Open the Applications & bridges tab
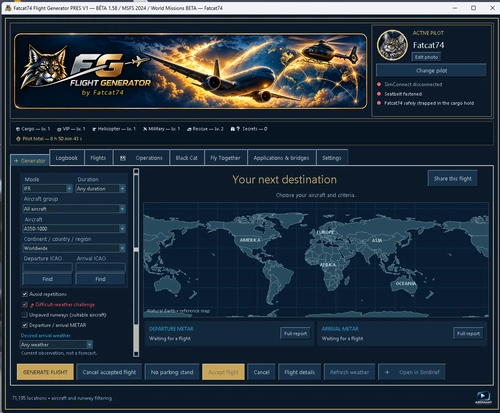 pyautogui.click(x=281, y=158)
